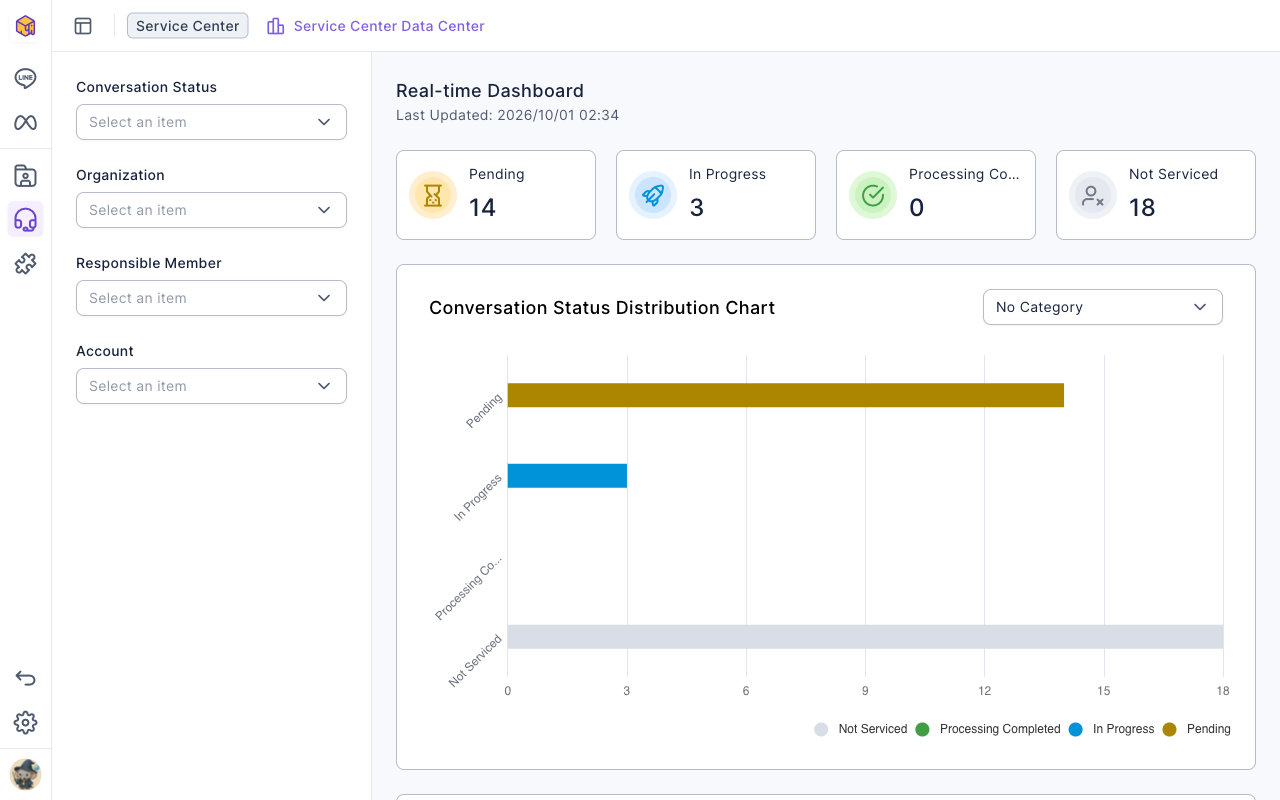Open the puzzle-piece integrations icon
The image size is (1280, 800).
tap(26, 264)
